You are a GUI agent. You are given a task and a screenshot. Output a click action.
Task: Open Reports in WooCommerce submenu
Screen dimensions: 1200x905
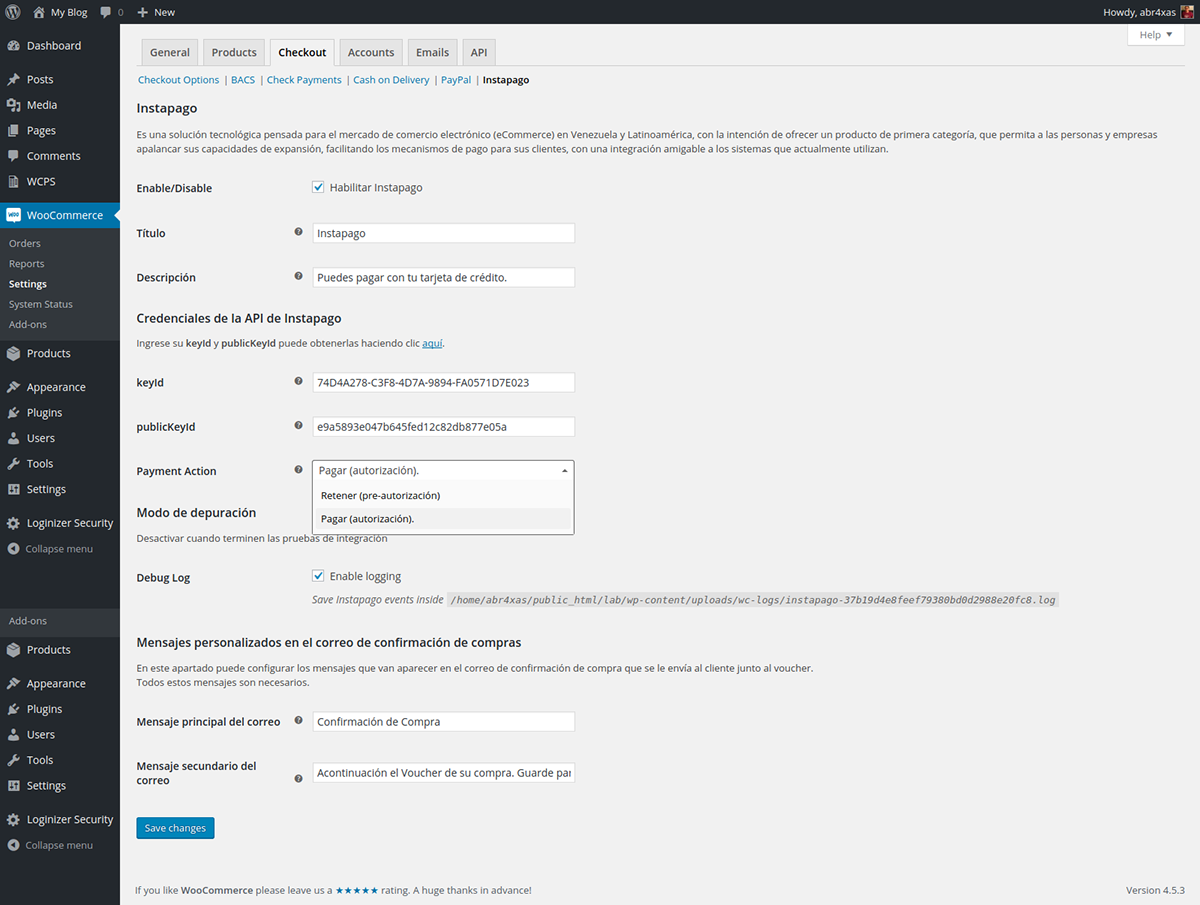[x=27, y=264]
